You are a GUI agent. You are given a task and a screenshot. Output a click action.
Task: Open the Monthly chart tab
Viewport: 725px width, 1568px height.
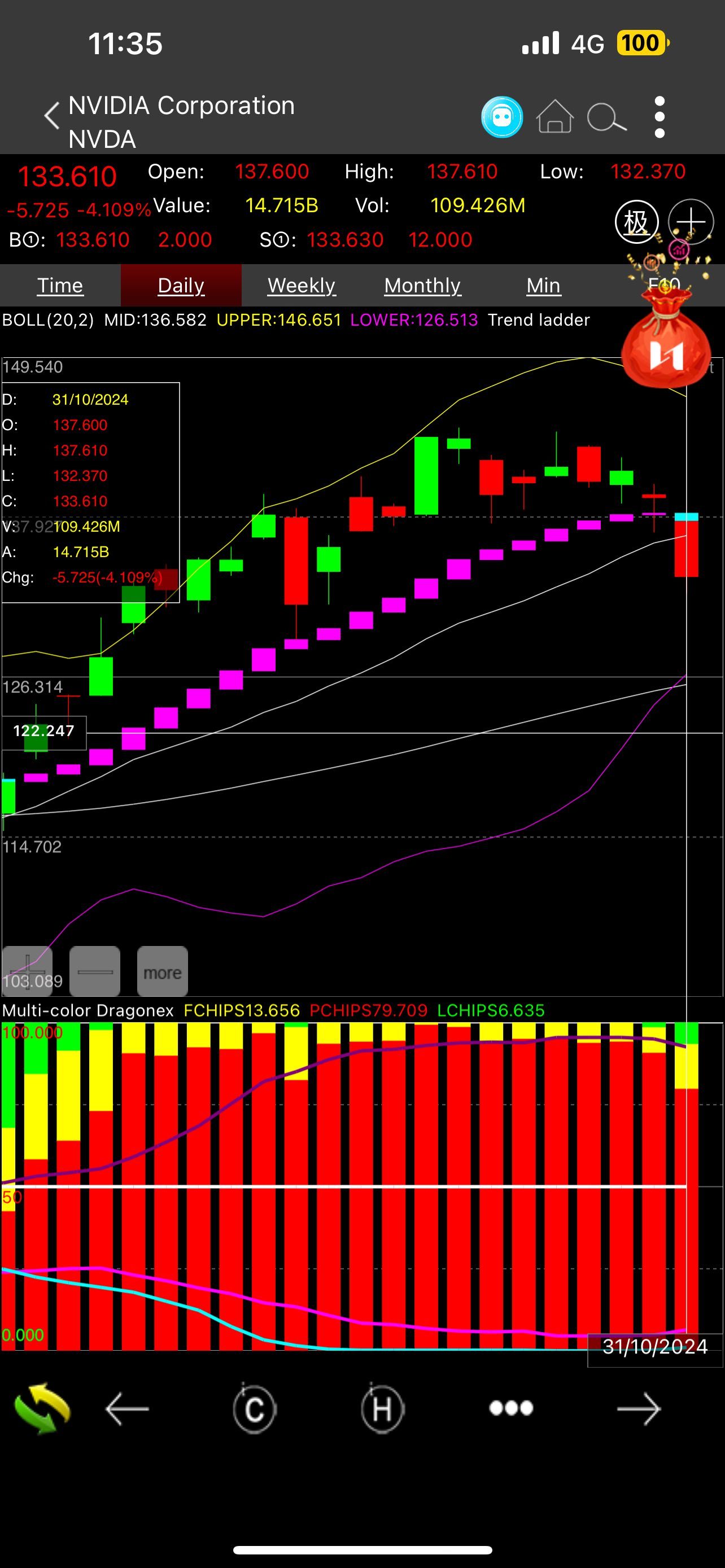422,285
